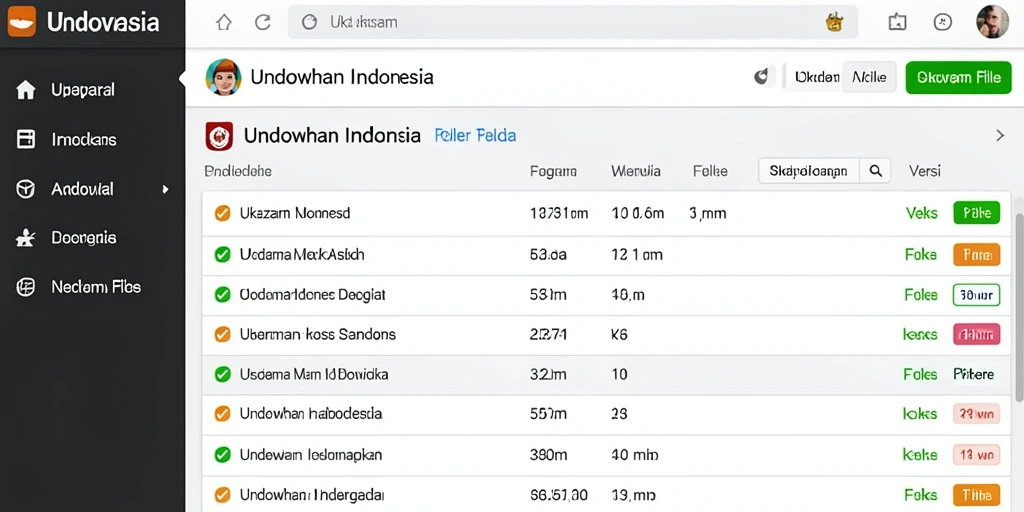The height and width of the screenshot is (512, 1024).
Task: Click the Versi column header
Action: (925, 171)
